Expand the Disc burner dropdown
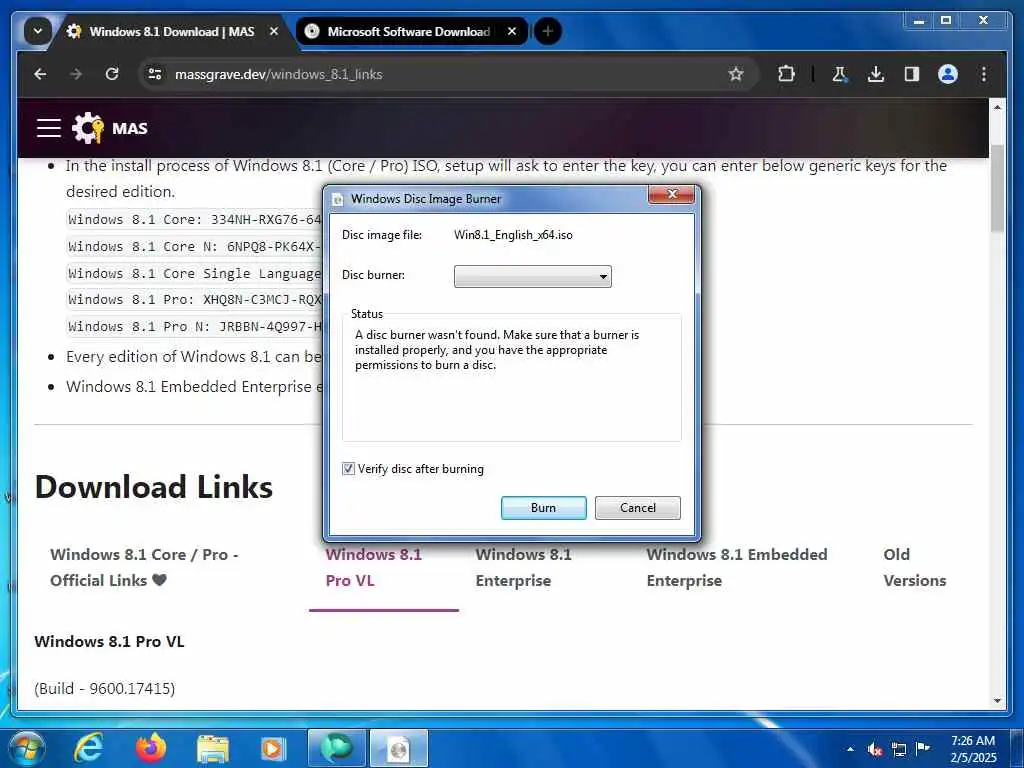This screenshot has width=1024, height=768. [533, 276]
